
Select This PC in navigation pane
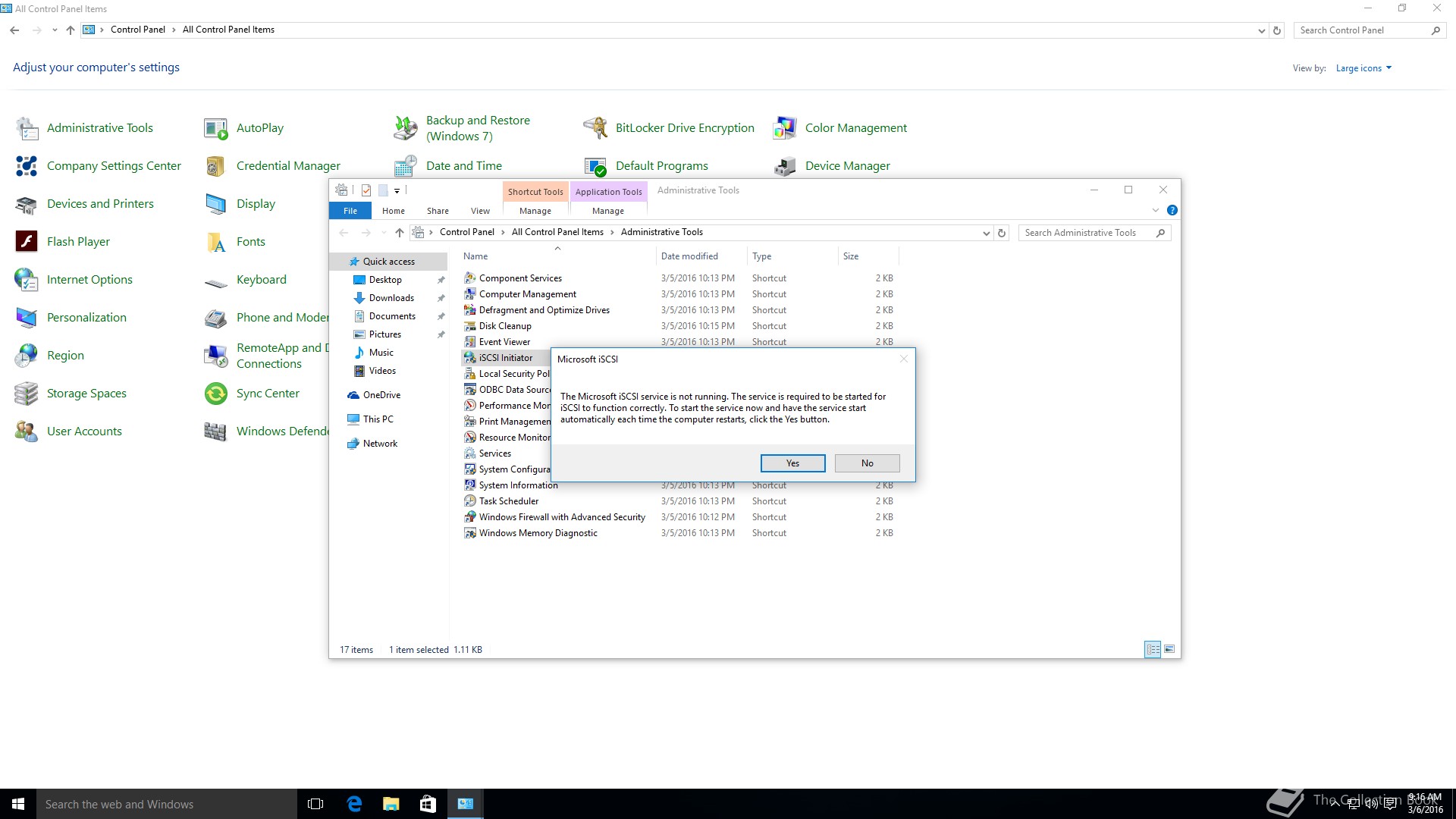click(378, 419)
